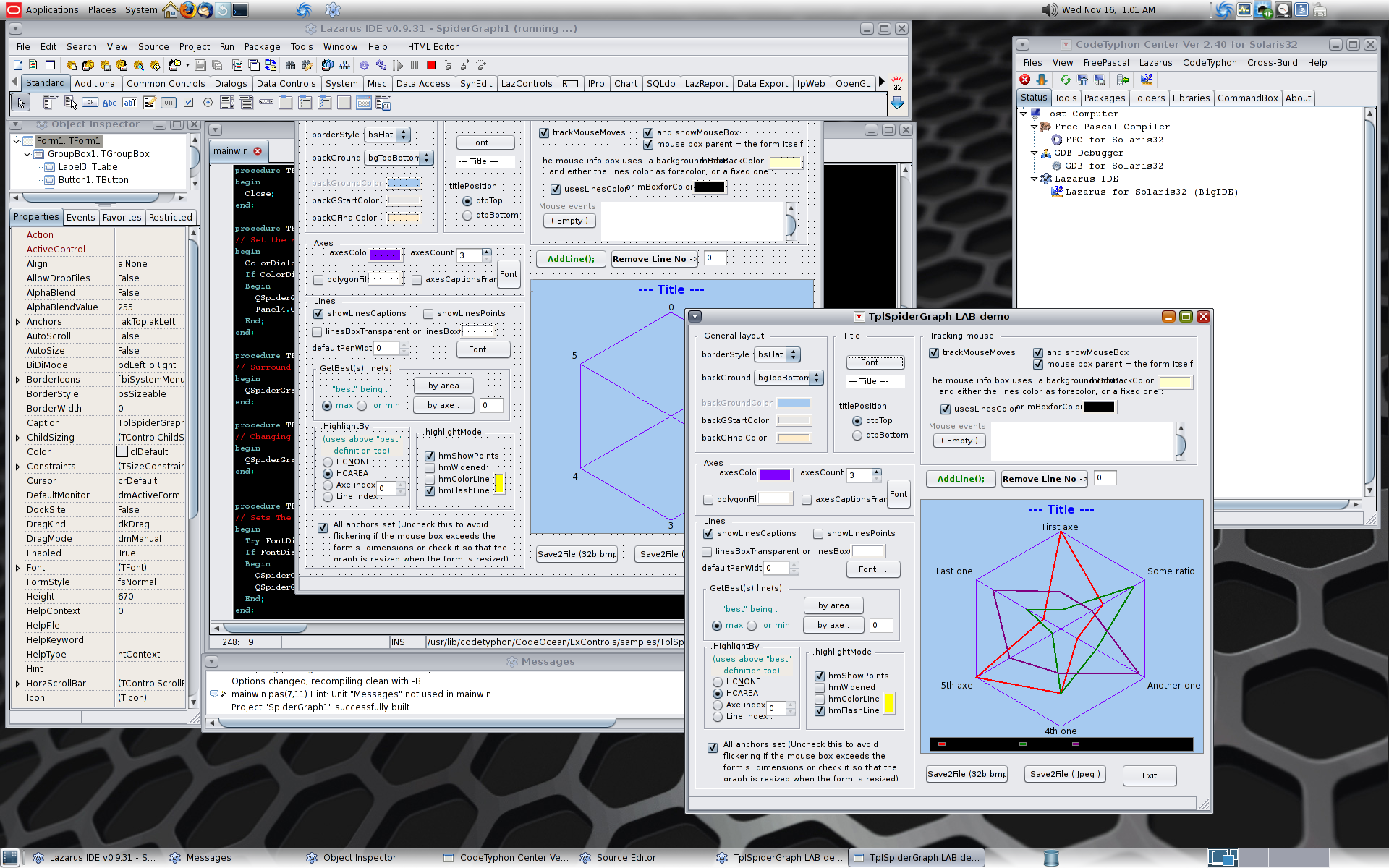Expand BorderIcons property in Object Inspector
This screenshot has width=1389, height=868.
tap(17, 380)
